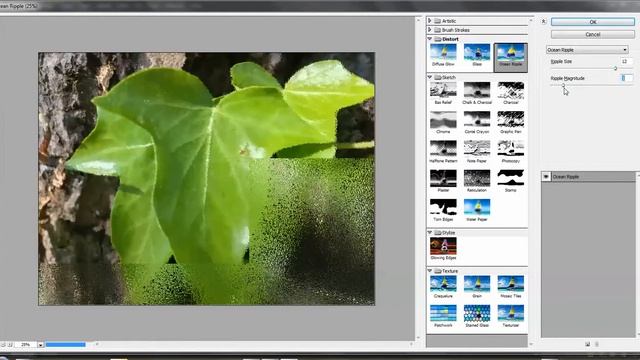Screen dimensions: 640x360
Task: Apply the Conté Crayon filter
Action: pos(477,122)
